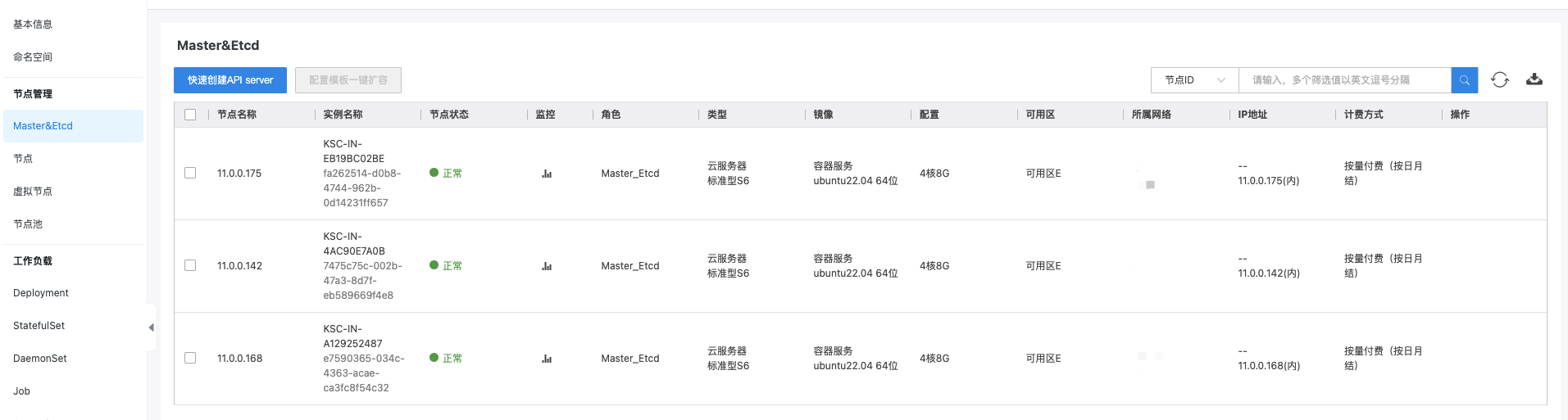The width and height of the screenshot is (1568, 420).
Task: Click the download export icon
Action: coord(1534,79)
